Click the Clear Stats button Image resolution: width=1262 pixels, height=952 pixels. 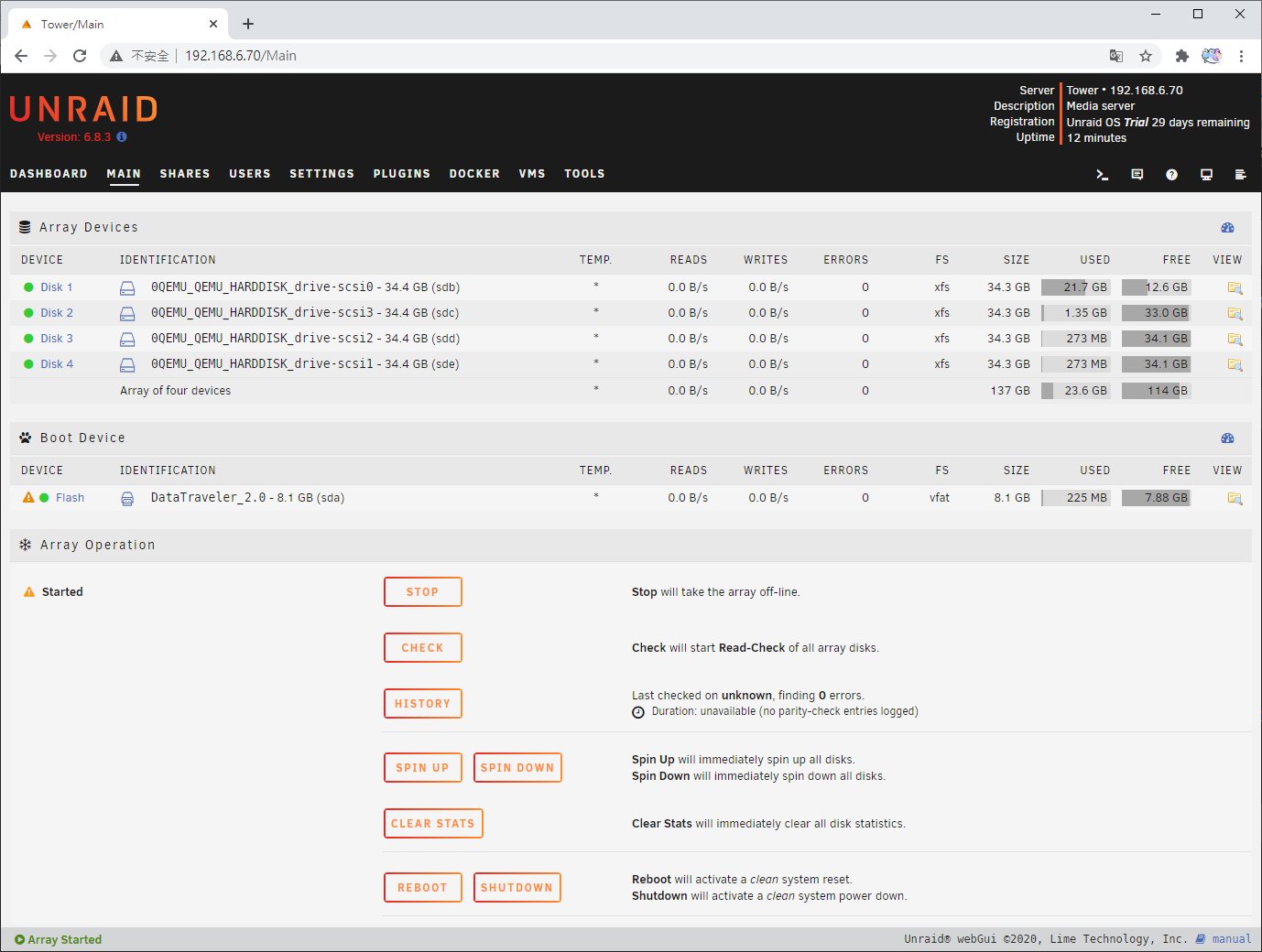[x=432, y=824]
